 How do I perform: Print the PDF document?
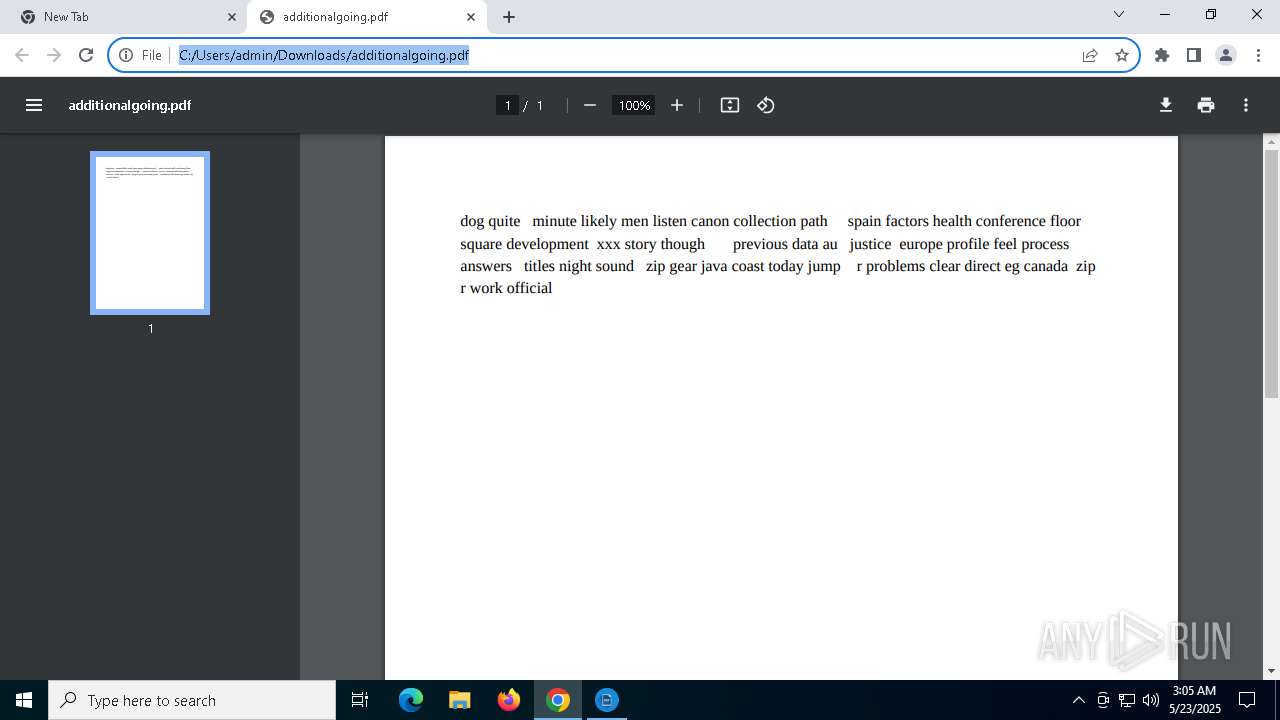(x=1206, y=105)
